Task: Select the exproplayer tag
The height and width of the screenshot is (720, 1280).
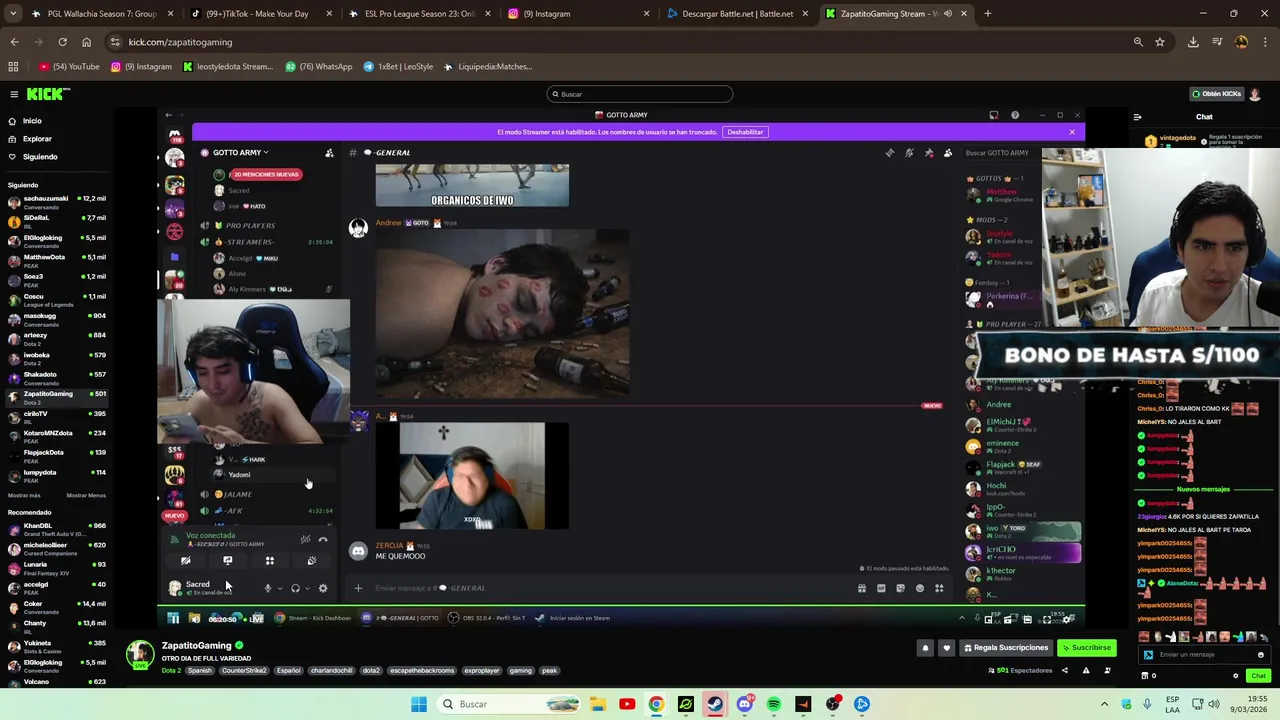Action: [482, 671]
